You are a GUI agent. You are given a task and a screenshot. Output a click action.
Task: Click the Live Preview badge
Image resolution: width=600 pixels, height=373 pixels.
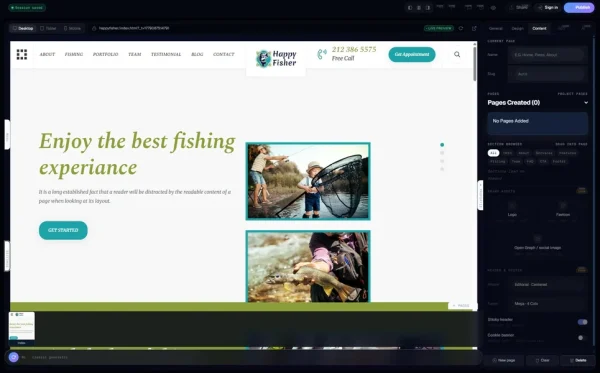click(x=439, y=28)
